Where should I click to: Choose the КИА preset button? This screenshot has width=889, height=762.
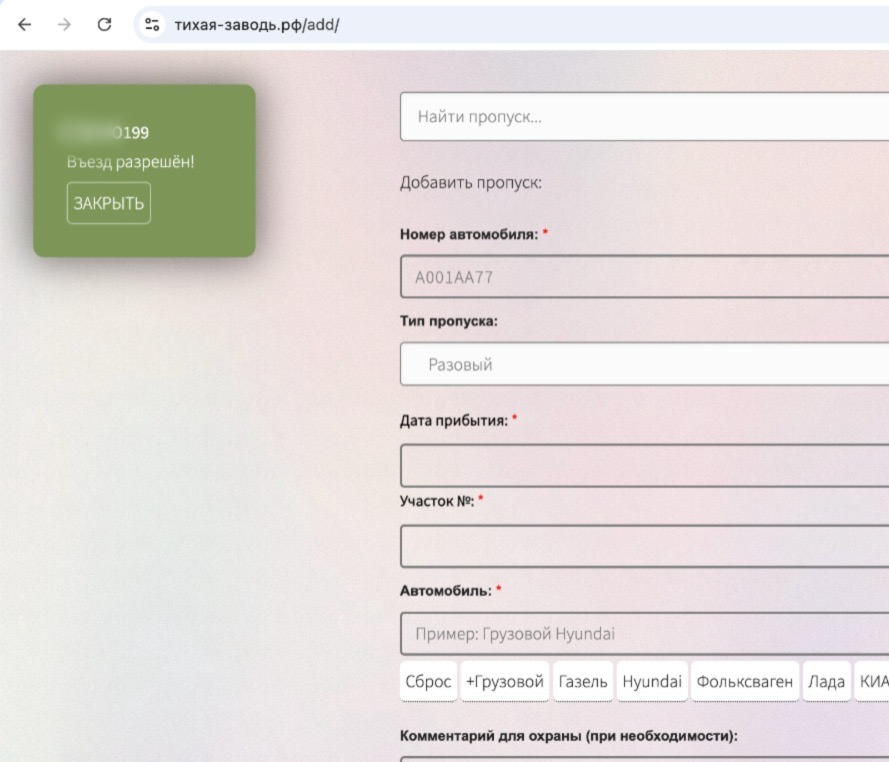tap(873, 681)
